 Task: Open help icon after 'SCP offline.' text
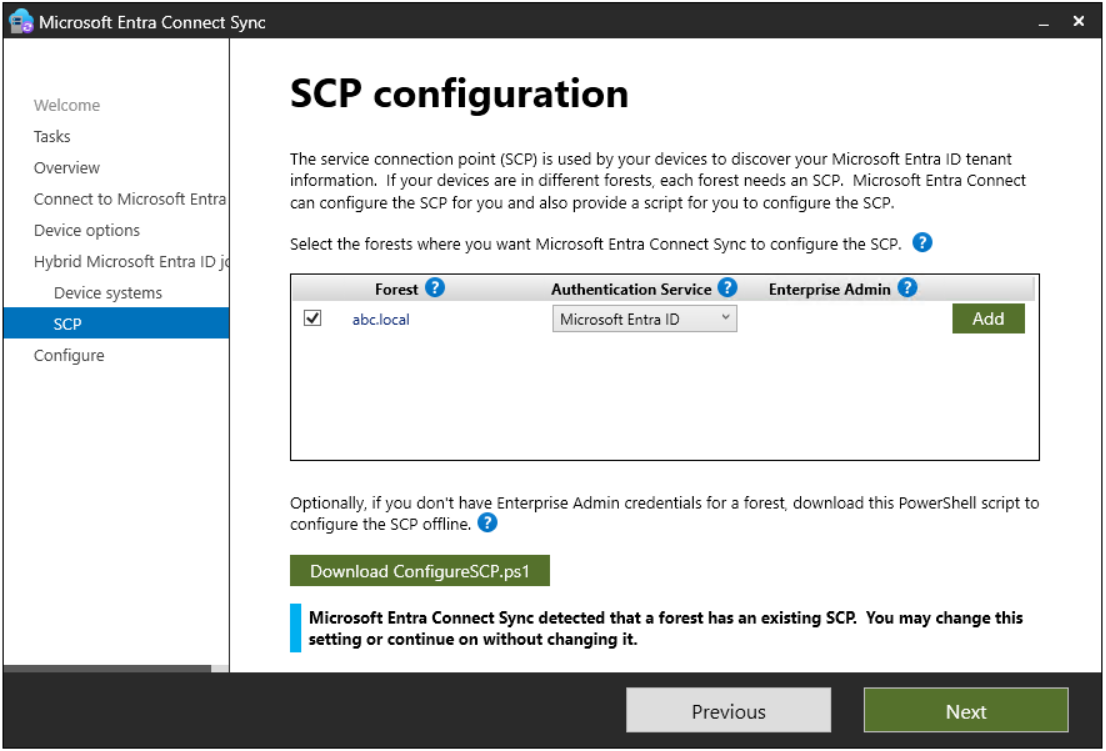coord(487,523)
